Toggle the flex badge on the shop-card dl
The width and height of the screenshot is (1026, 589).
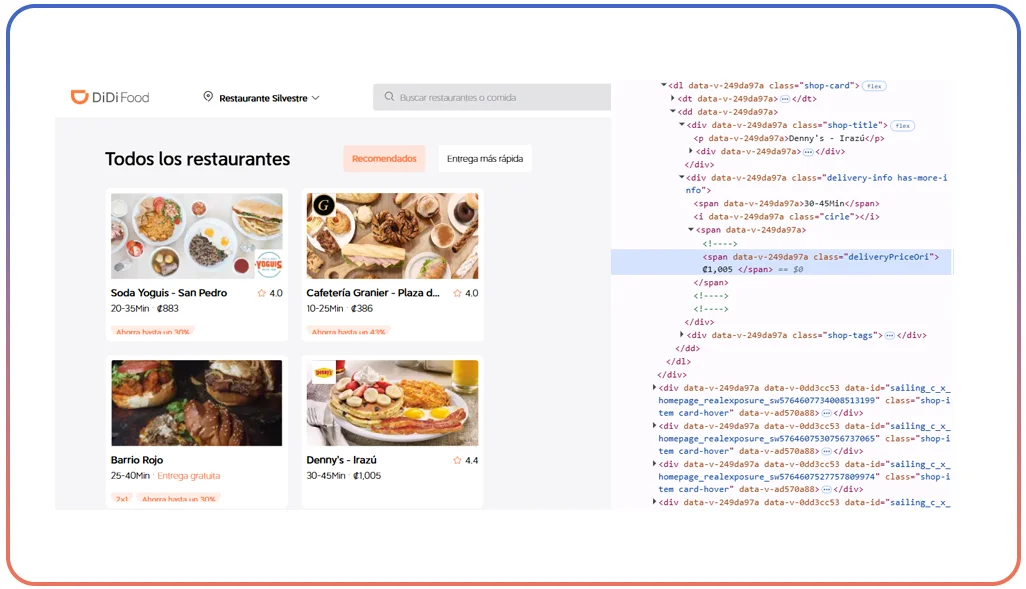point(875,86)
